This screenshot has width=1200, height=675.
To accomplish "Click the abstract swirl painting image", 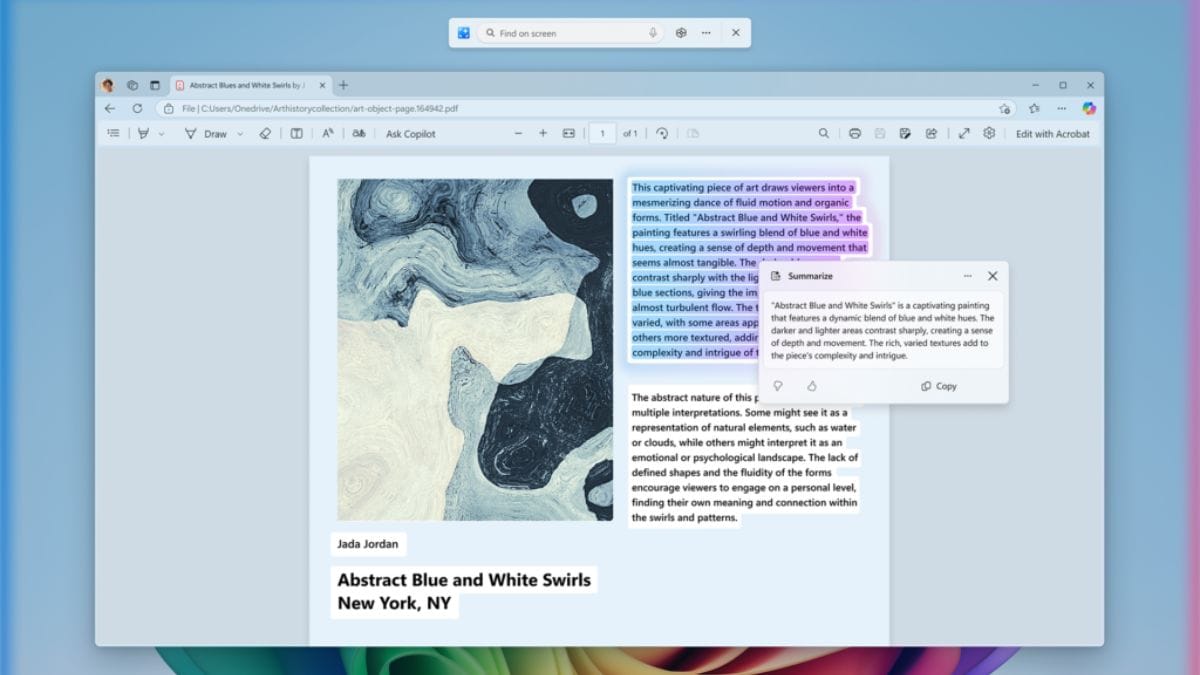I will point(475,350).
